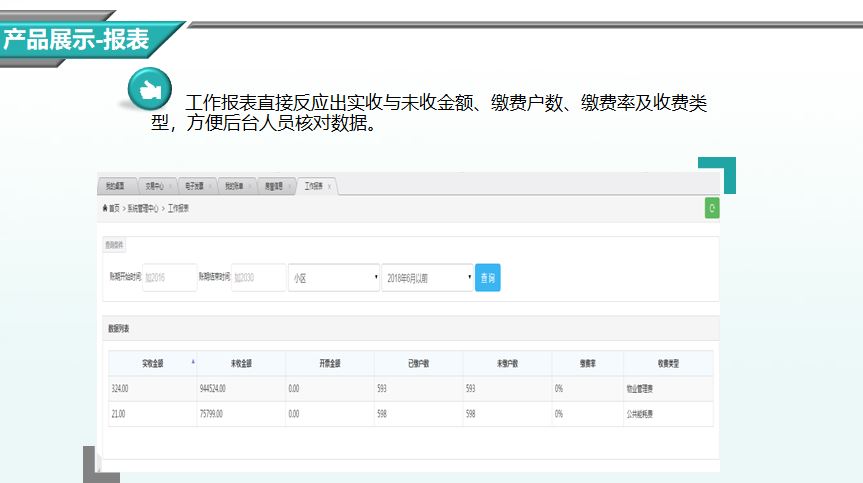Click the 收费类型 column header
Image resolution: width=863 pixels, height=483 pixels.
[668, 364]
